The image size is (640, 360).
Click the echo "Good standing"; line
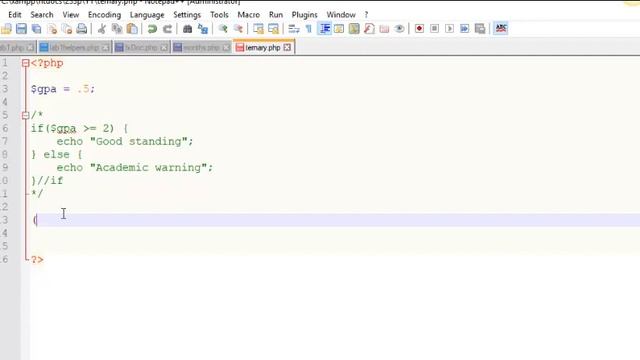(124, 142)
